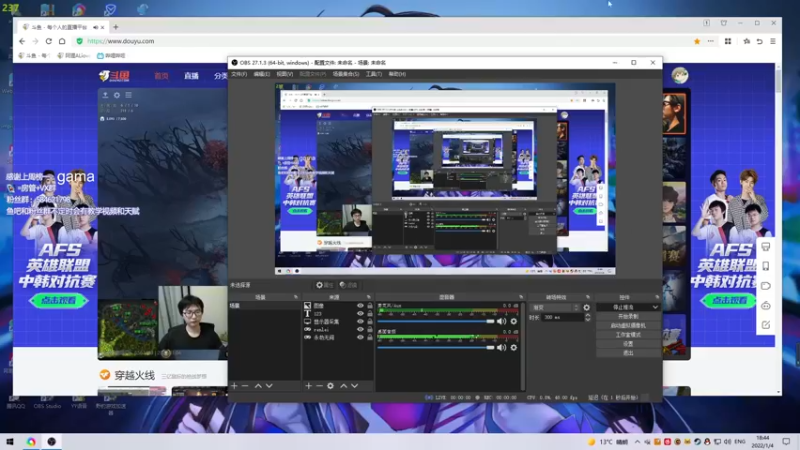Screen dimensions: 800x450
Task: Add a new scene in OBS
Action: click(x=234, y=386)
